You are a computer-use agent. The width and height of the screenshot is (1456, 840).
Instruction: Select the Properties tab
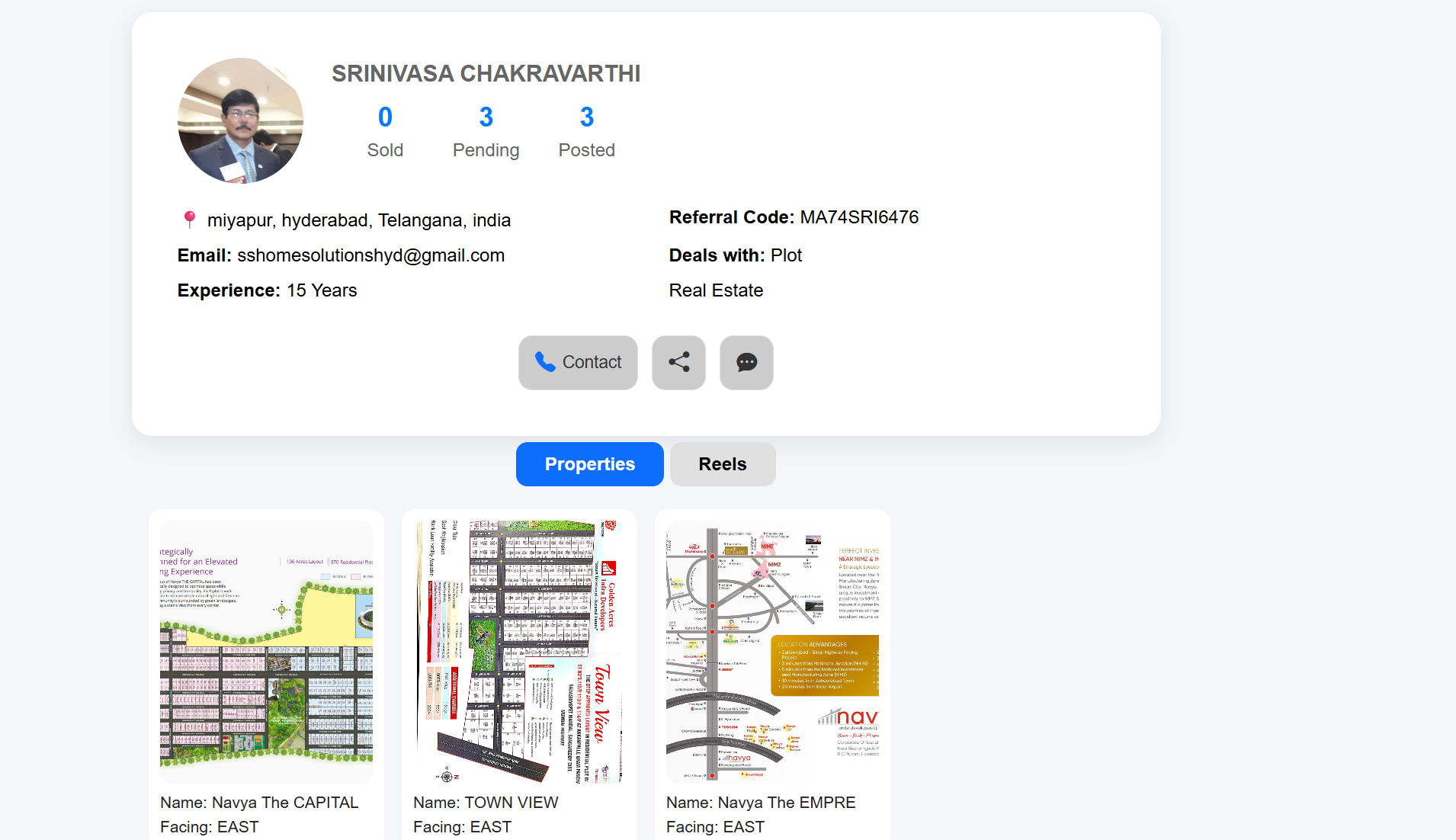pyautogui.click(x=589, y=464)
